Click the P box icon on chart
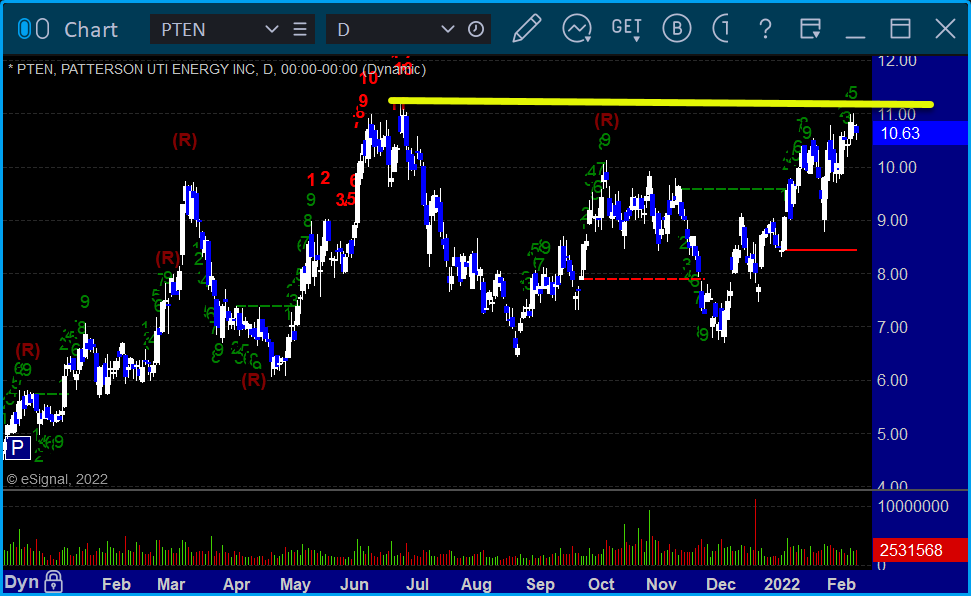This screenshot has height=596, width=971. pyautogui.click(x=17, y=447)
